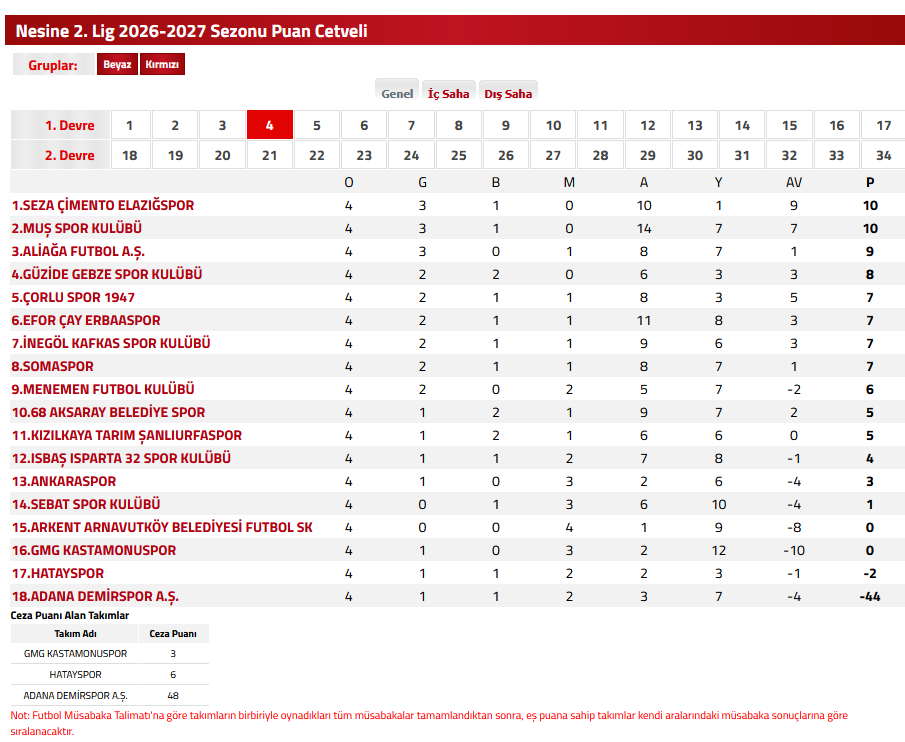Select week 3 in 1. Devre

click(x=222, y=125)
